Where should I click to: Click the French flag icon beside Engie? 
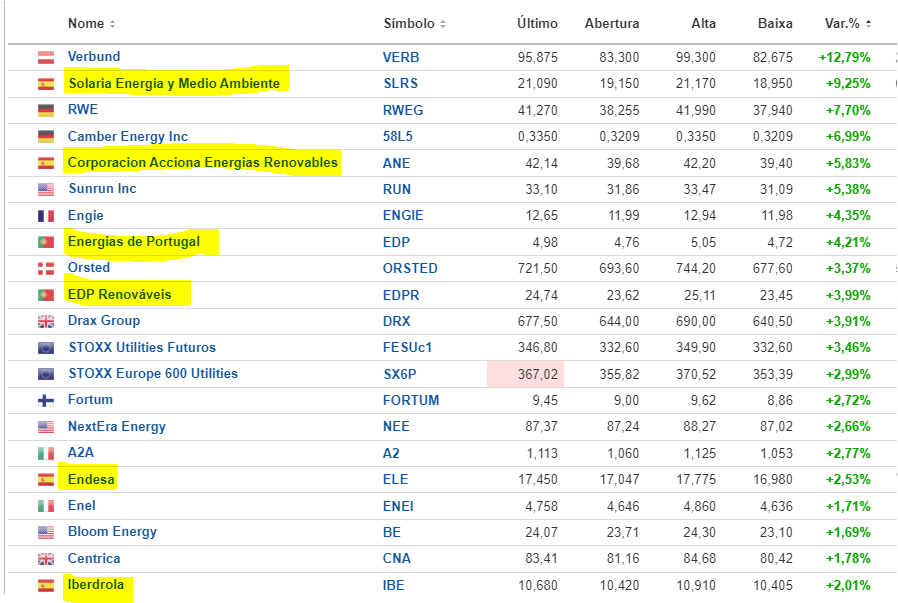coord(46,216)
